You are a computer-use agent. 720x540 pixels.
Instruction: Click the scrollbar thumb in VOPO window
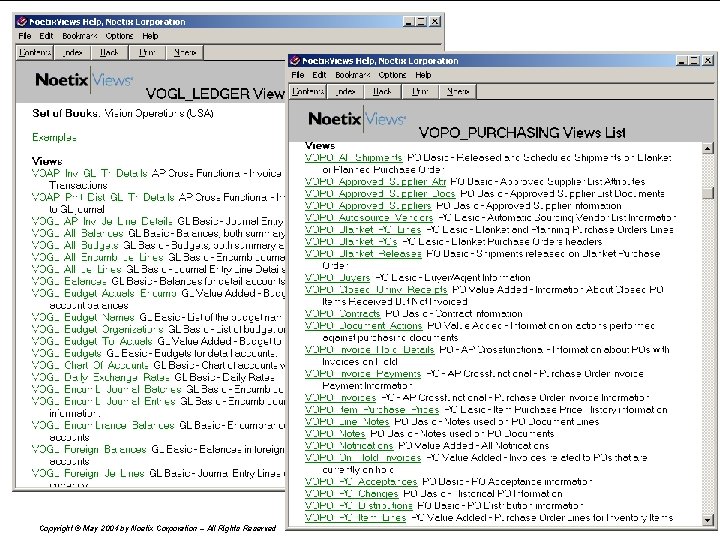708,193
